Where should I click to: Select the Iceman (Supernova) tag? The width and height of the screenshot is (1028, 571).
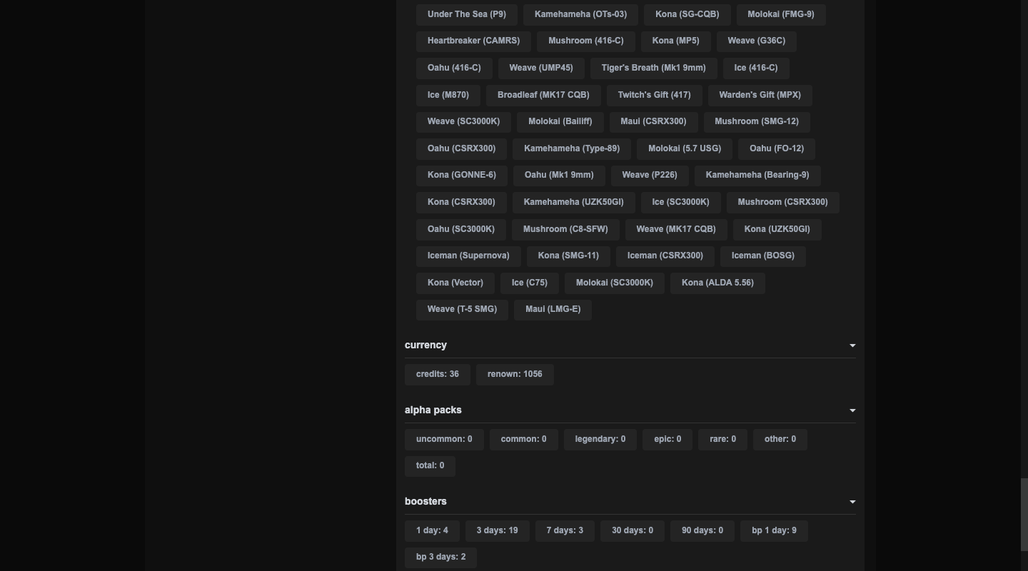468,256
